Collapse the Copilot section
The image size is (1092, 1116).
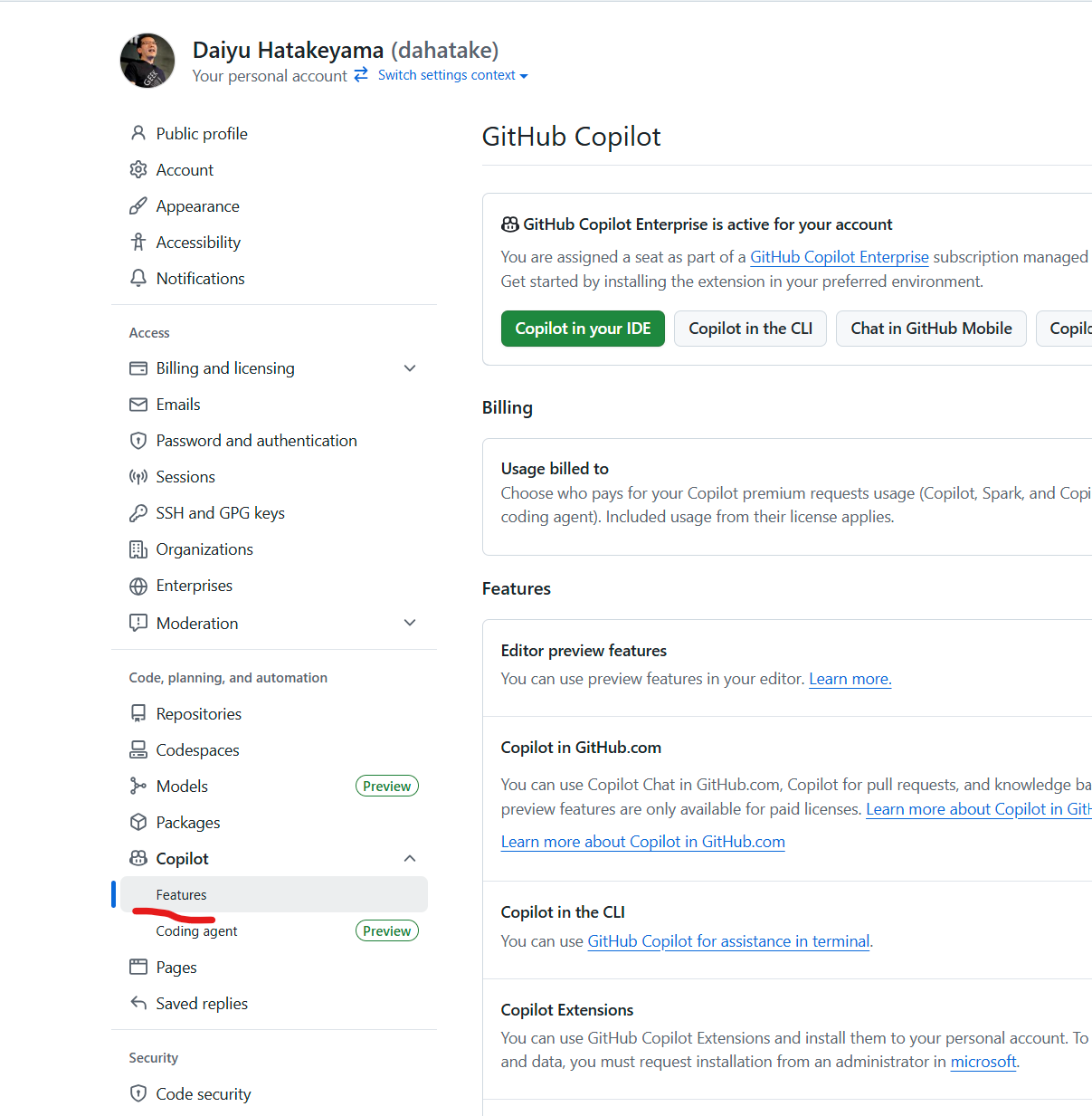[x=410, y=857]
